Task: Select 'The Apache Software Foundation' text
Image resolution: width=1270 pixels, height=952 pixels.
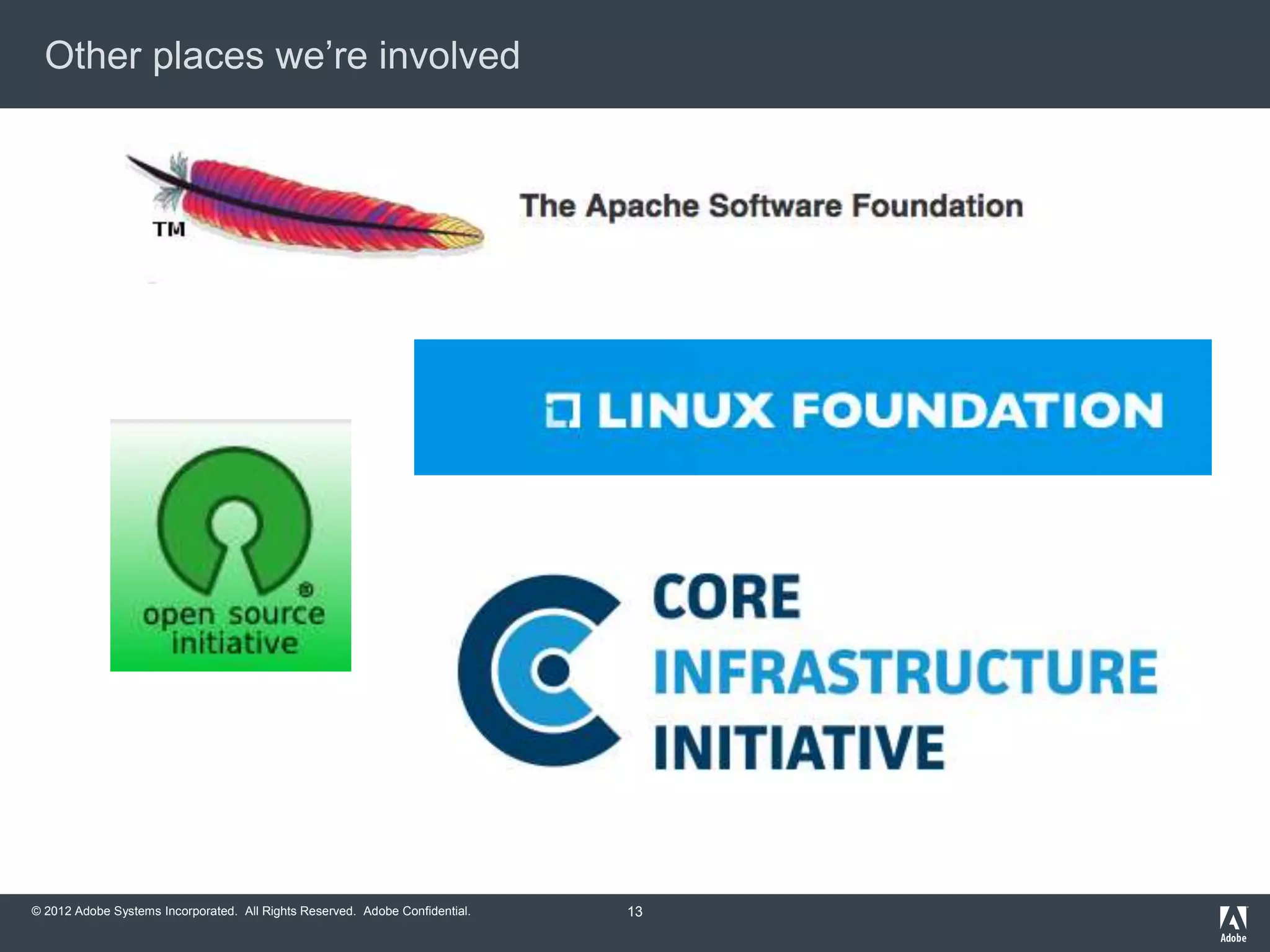Action: tap(771, 206)
